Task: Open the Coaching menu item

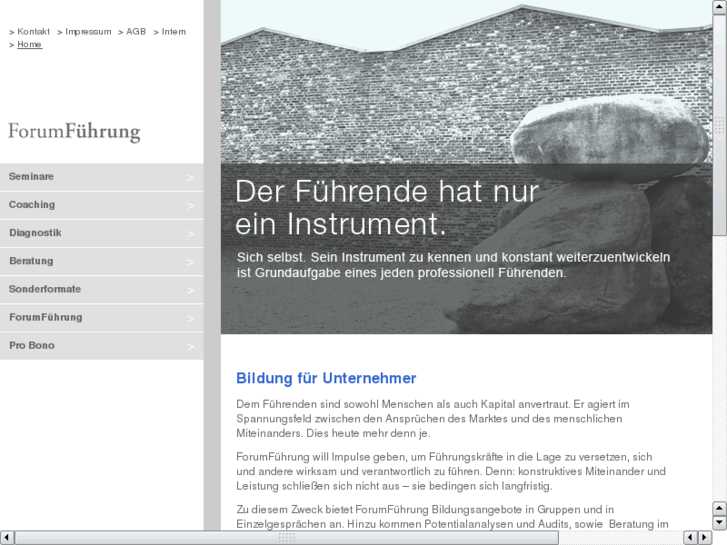Action: coord(102,205)
